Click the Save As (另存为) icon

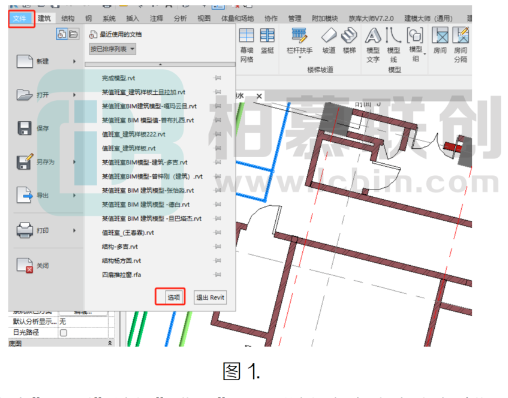[25, 161]
